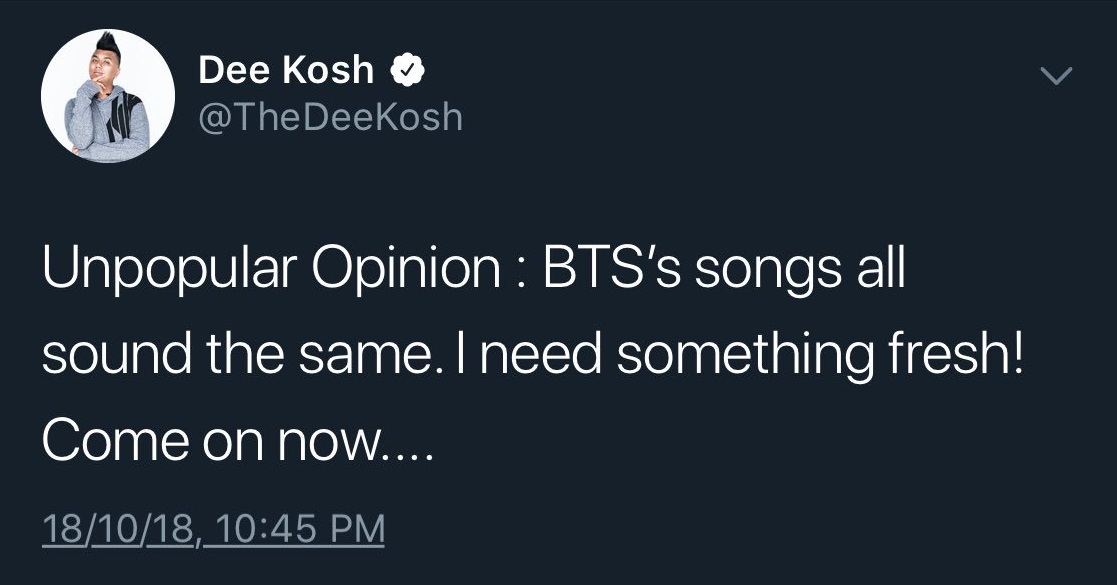
Task: Click the words "Unpopular Opinion"
Action: [x=270, y=272]
